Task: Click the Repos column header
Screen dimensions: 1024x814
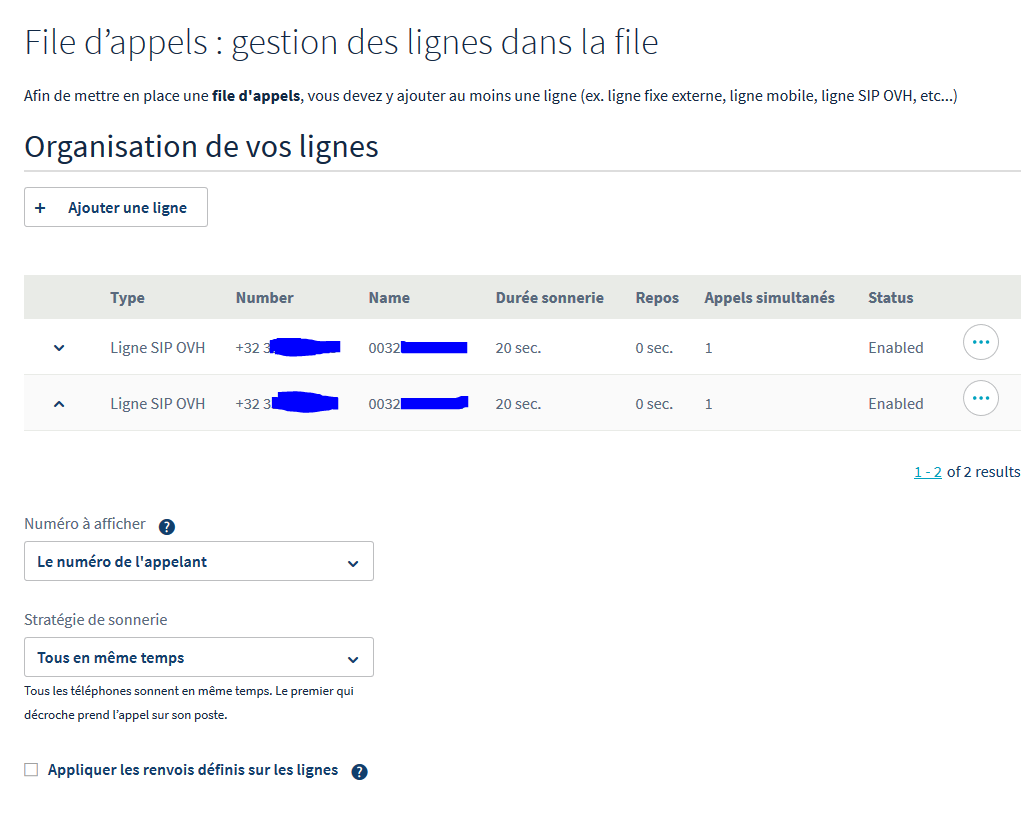Action: (x=657, y=298)
